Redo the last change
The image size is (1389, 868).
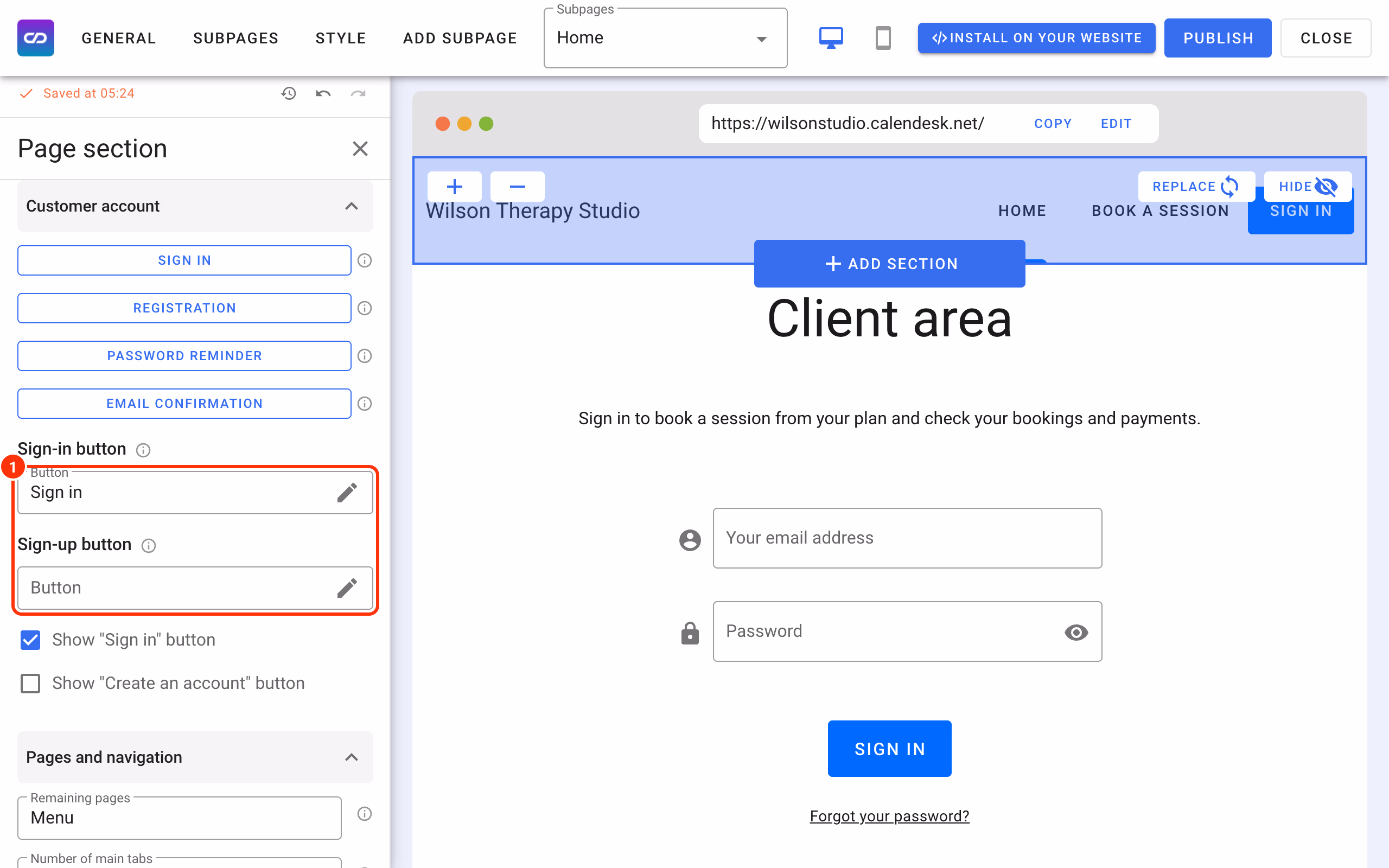tap(358, 93)
